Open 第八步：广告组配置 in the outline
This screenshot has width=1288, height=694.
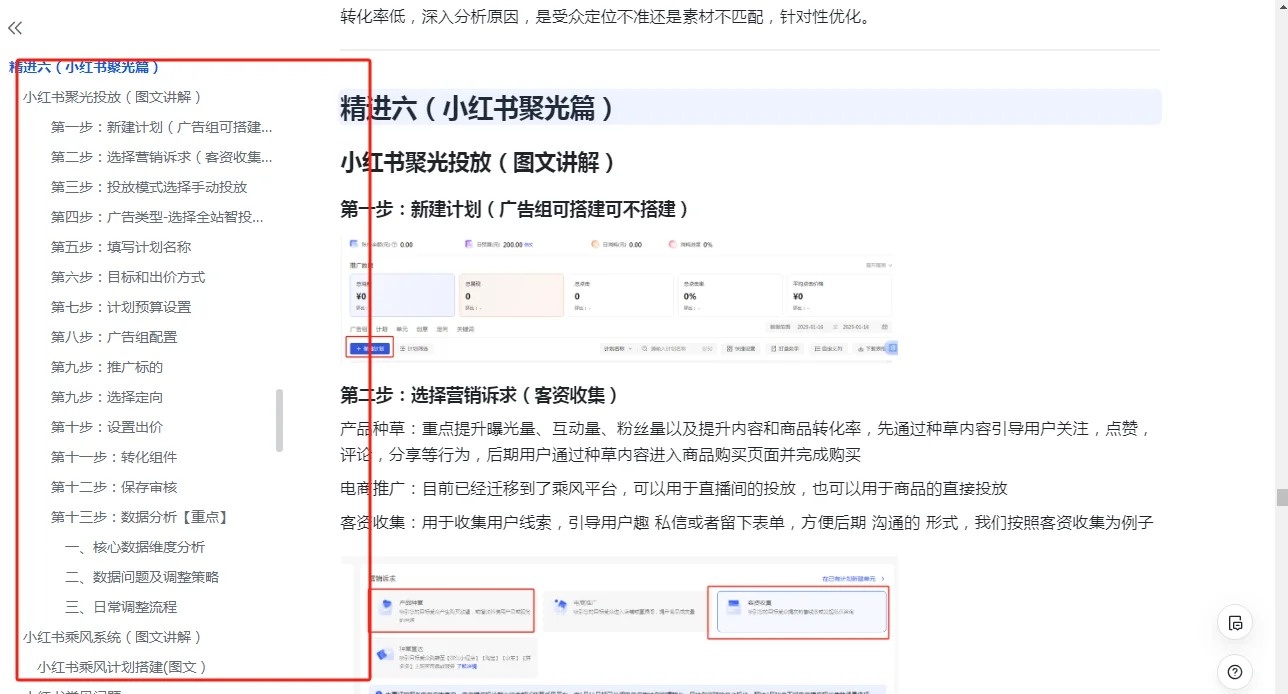114,337
